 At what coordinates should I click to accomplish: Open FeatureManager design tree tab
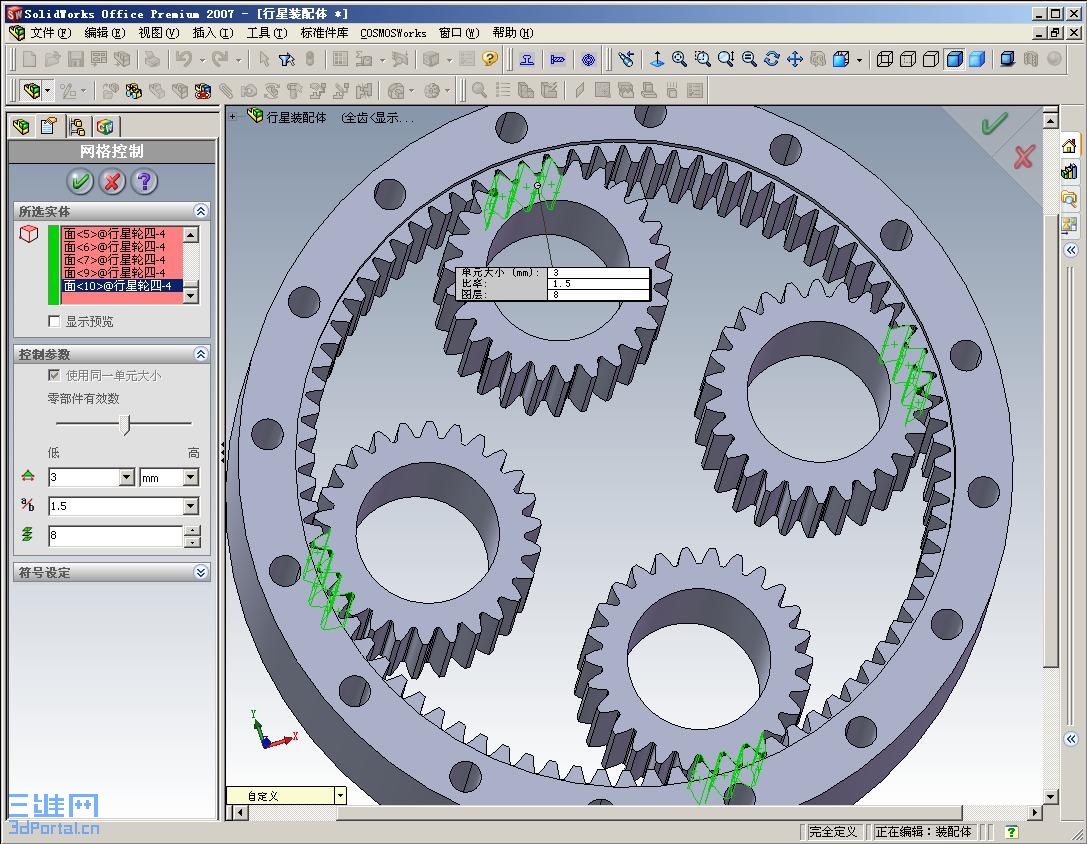(x=22, y=126)
